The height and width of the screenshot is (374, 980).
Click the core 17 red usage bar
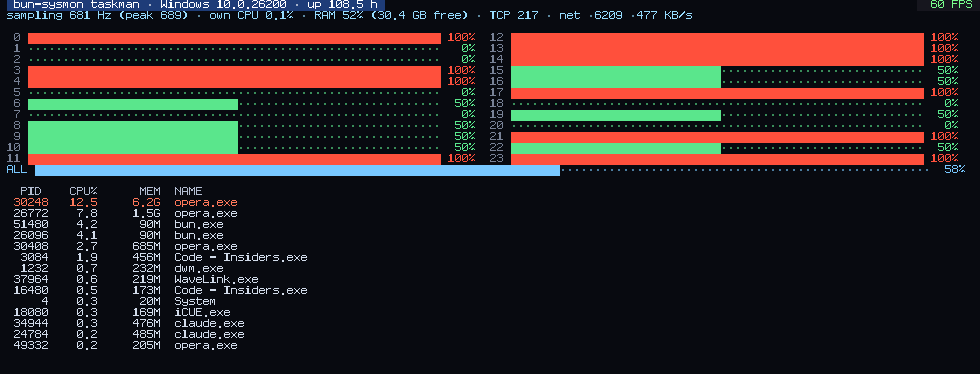tap(718, 93)
